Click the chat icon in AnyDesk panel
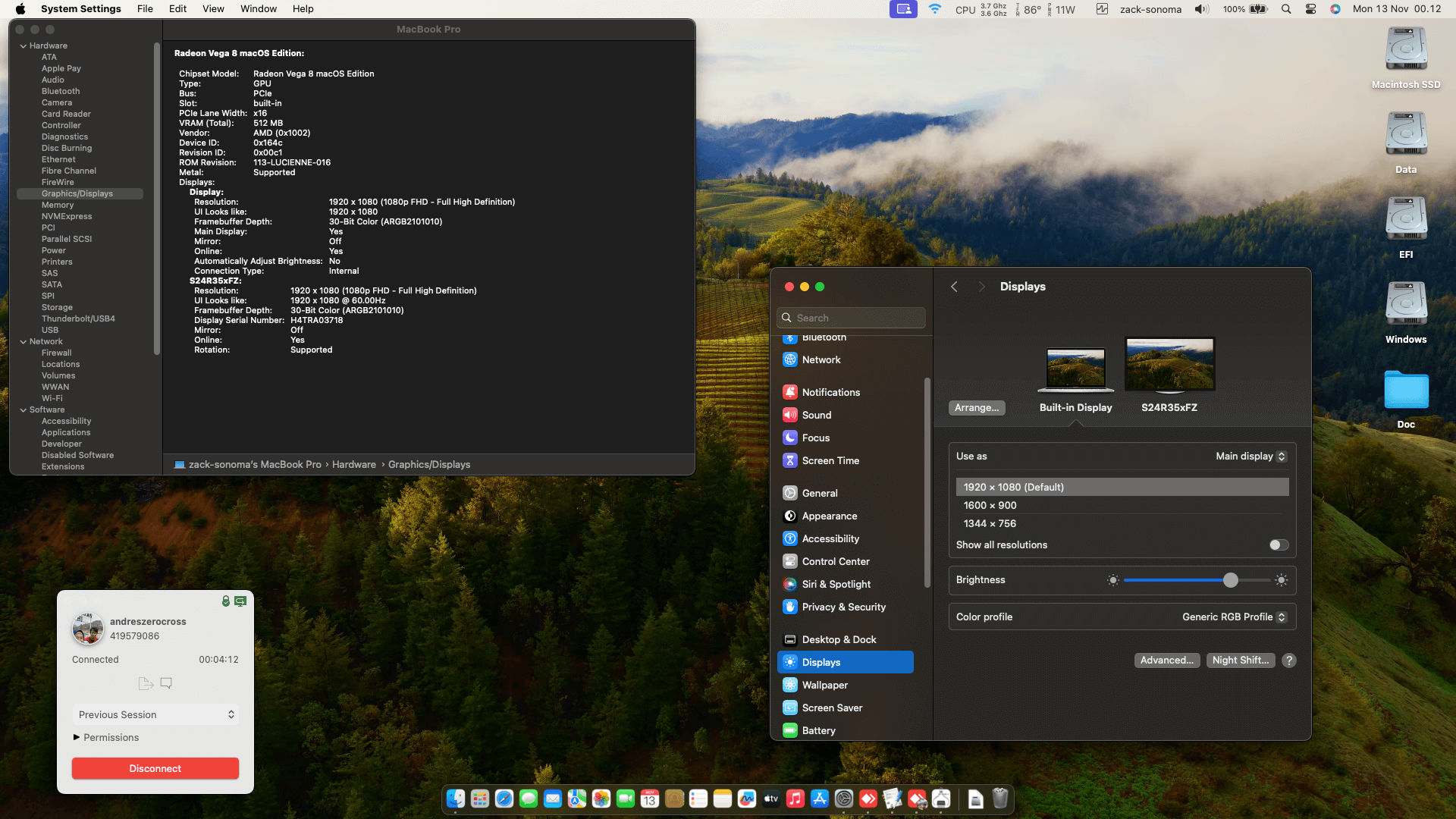 tap(166, 683)
